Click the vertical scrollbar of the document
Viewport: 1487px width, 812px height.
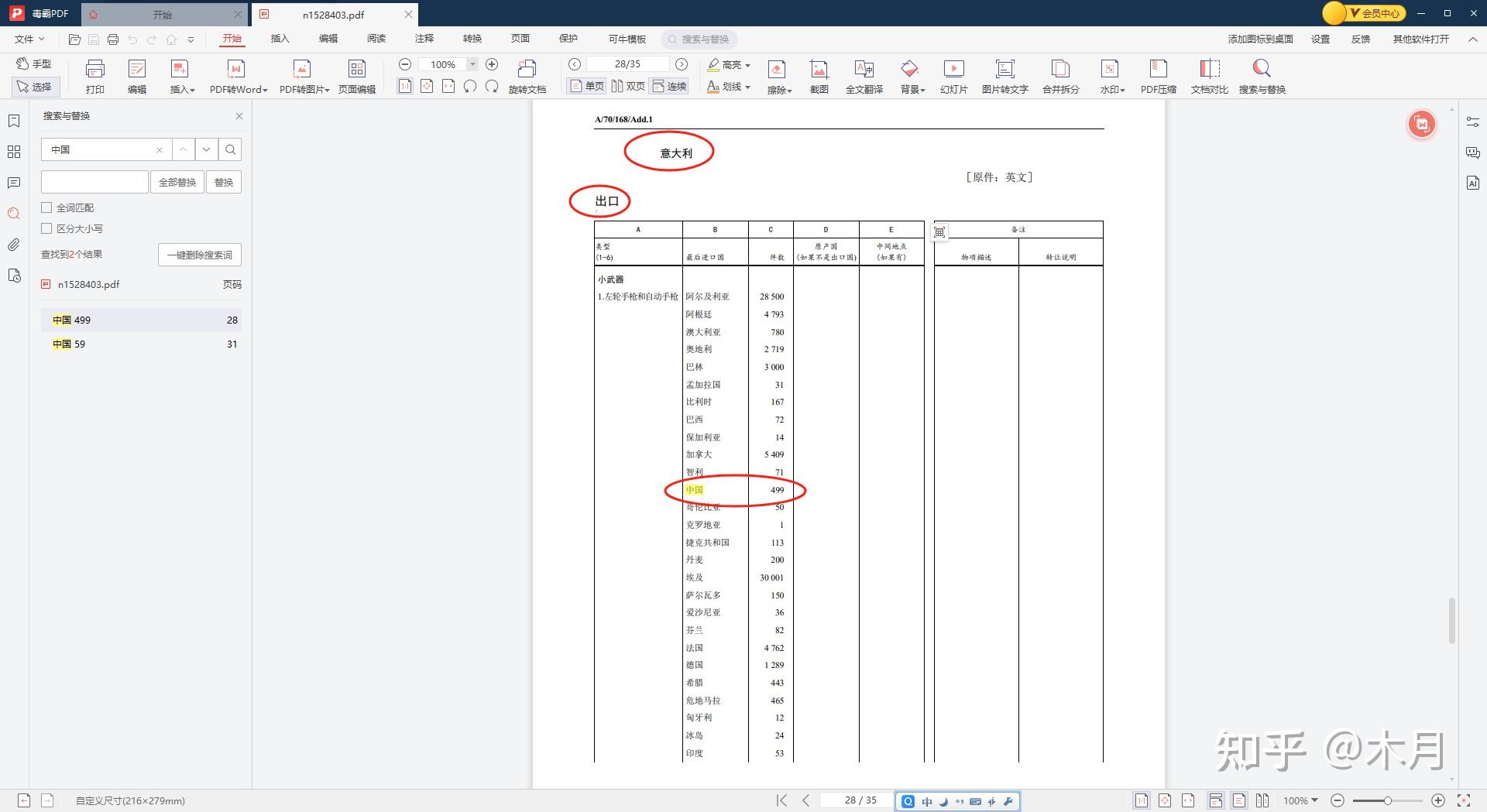click(1452, 621)
